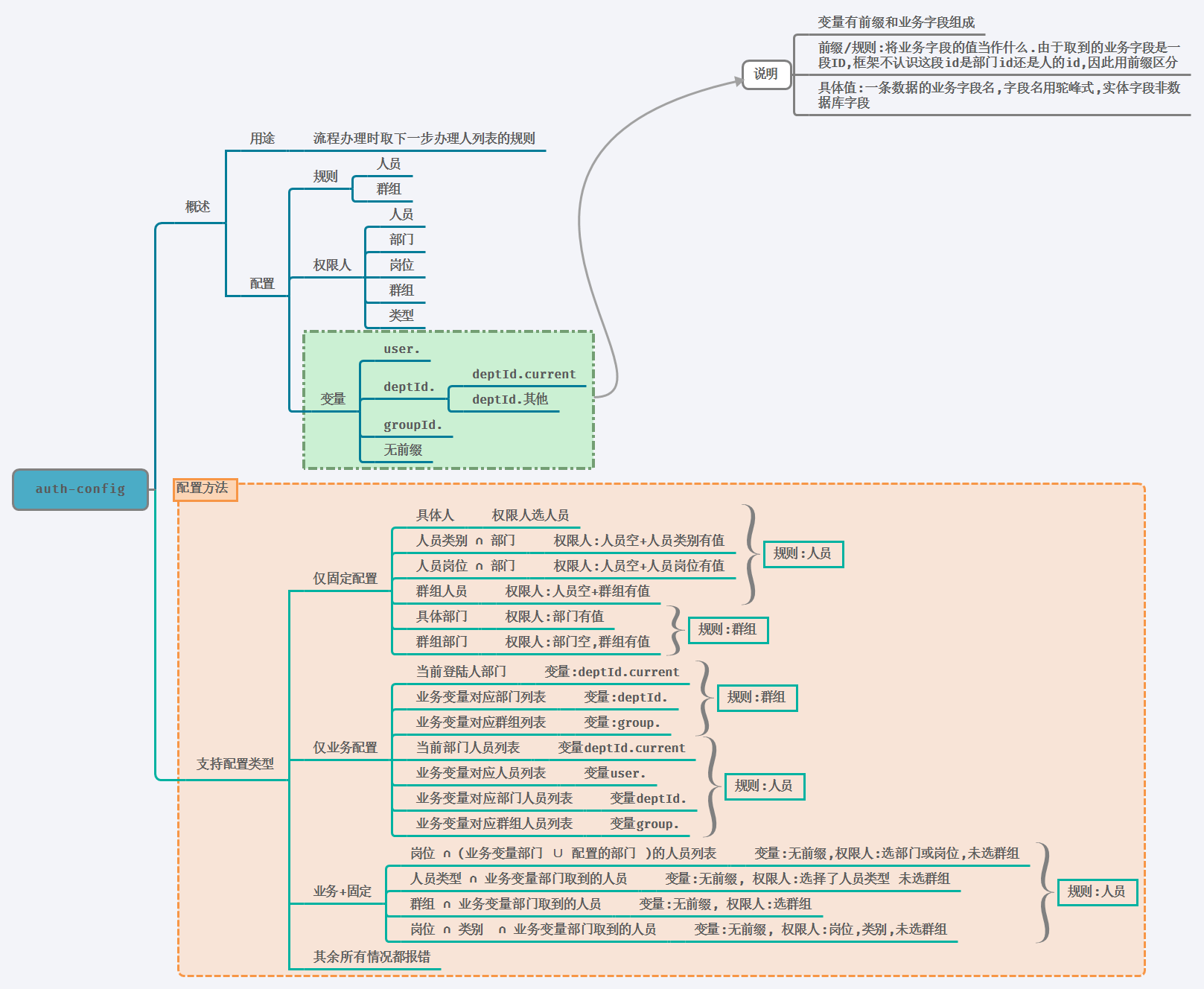Click the user. variable node
1204x989 pixels.
click(x=402, y=349)
